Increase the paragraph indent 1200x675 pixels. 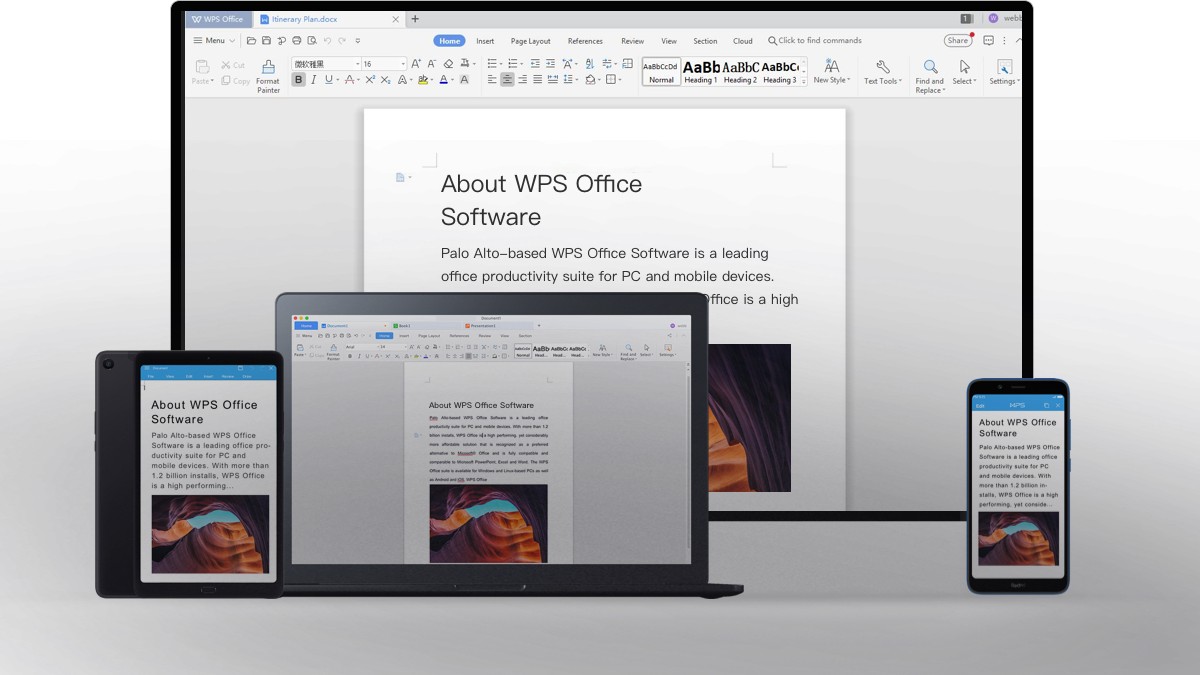tap(551, 63)
